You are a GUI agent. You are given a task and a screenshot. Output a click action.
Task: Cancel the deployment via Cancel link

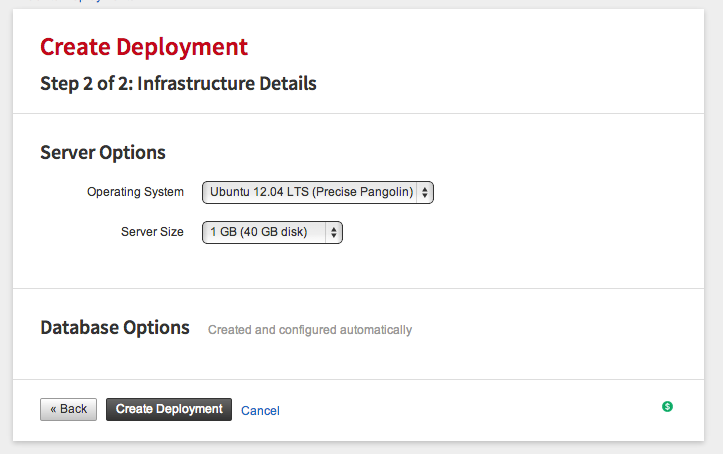pyautogui.click(x=261, y=411)
